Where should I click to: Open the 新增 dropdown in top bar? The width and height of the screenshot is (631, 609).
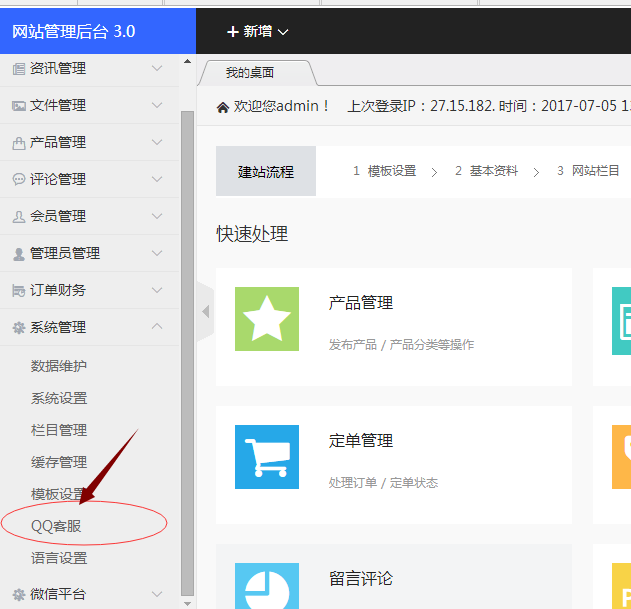coord(258,32)
